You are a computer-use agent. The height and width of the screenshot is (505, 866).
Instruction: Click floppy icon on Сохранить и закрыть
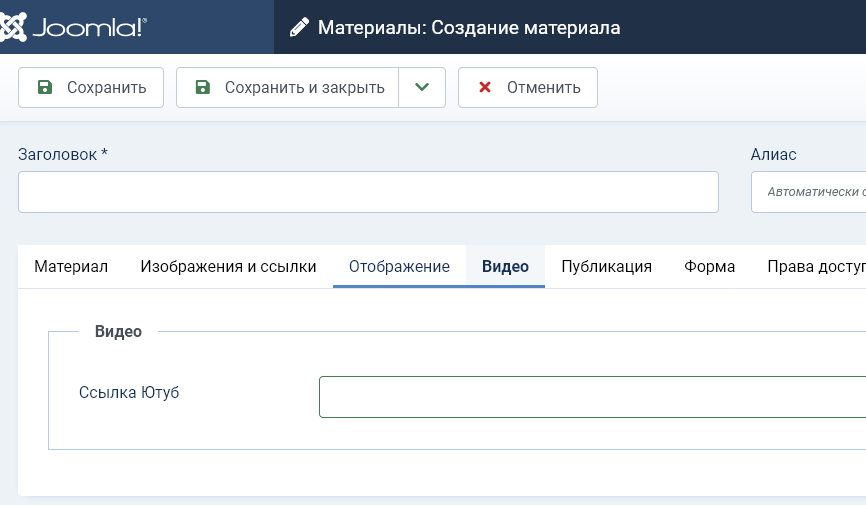(x=203, y=87)
